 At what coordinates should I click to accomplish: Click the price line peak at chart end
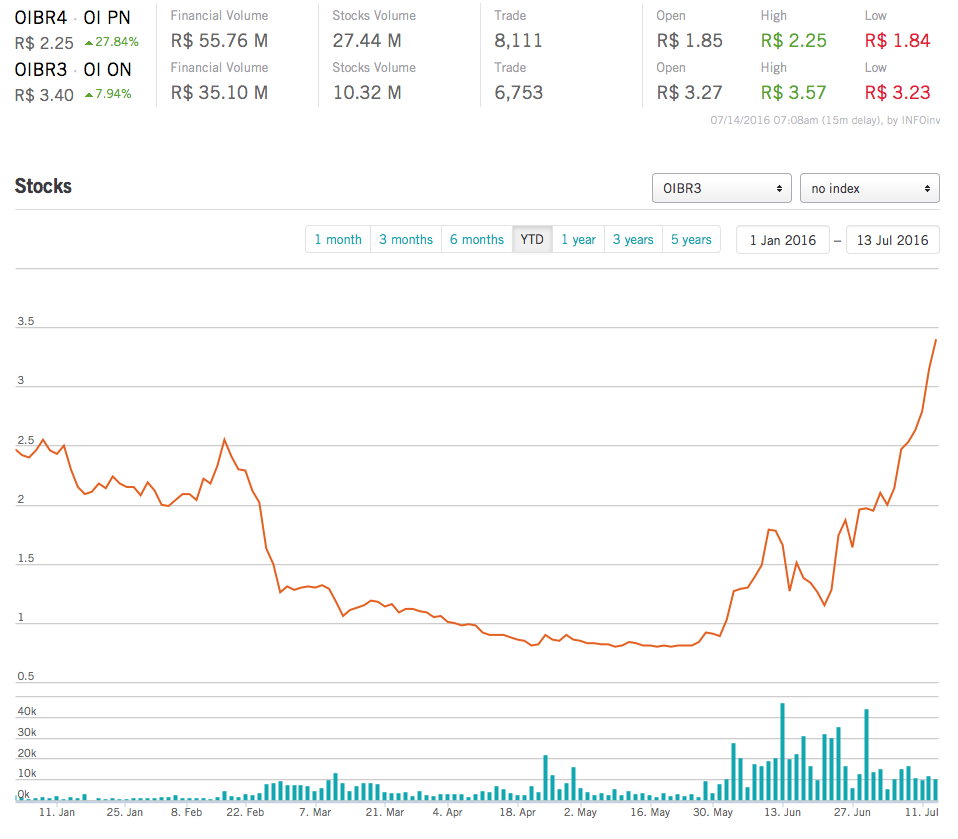[x=935, y=341]
